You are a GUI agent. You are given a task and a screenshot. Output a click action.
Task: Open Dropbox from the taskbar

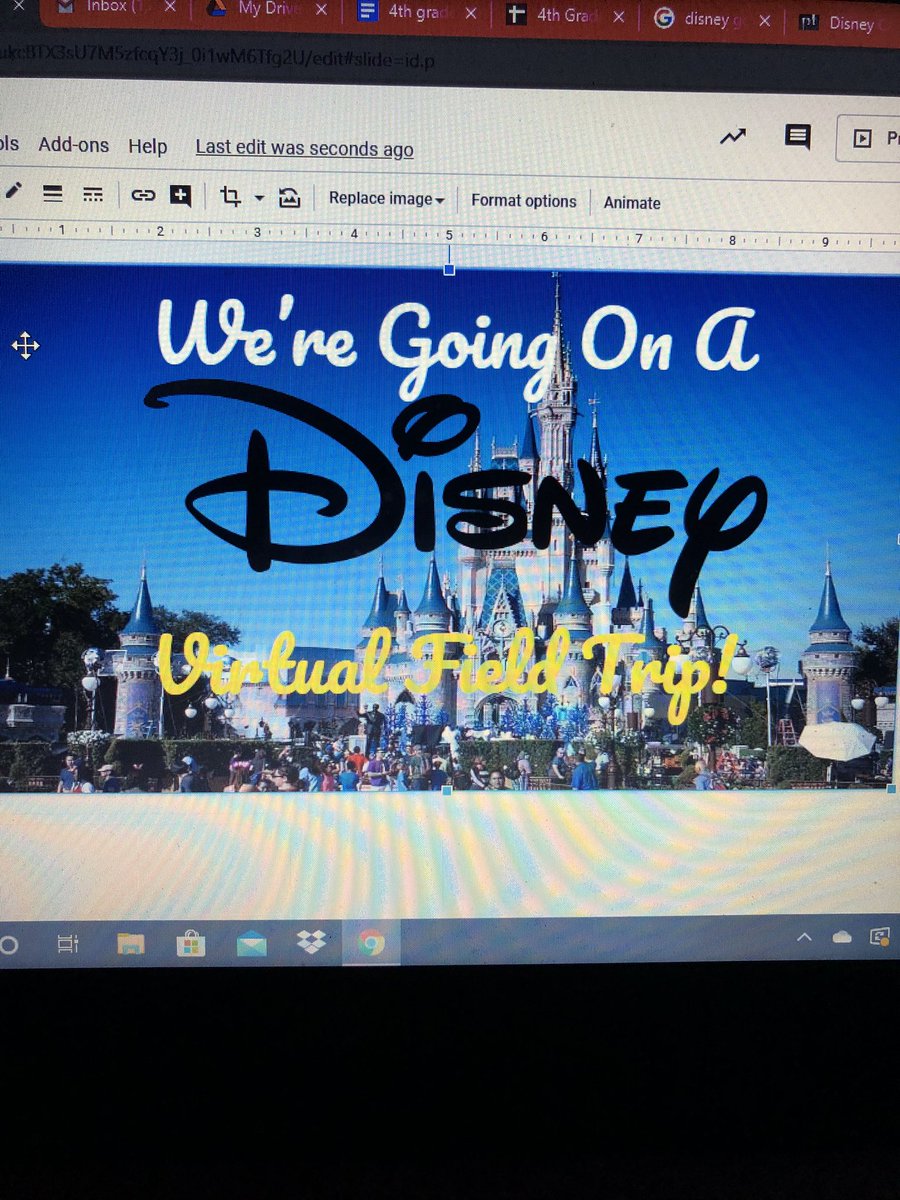311,942
